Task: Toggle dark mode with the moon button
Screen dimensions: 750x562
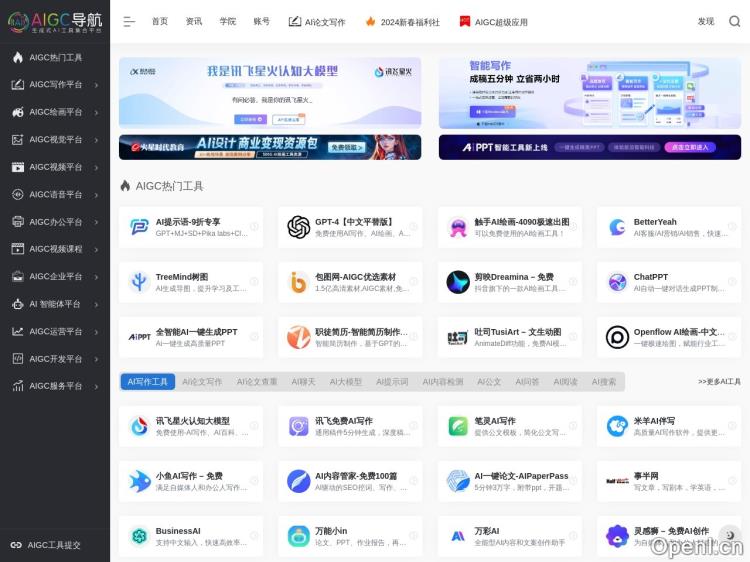Action: tap(731, 535)
